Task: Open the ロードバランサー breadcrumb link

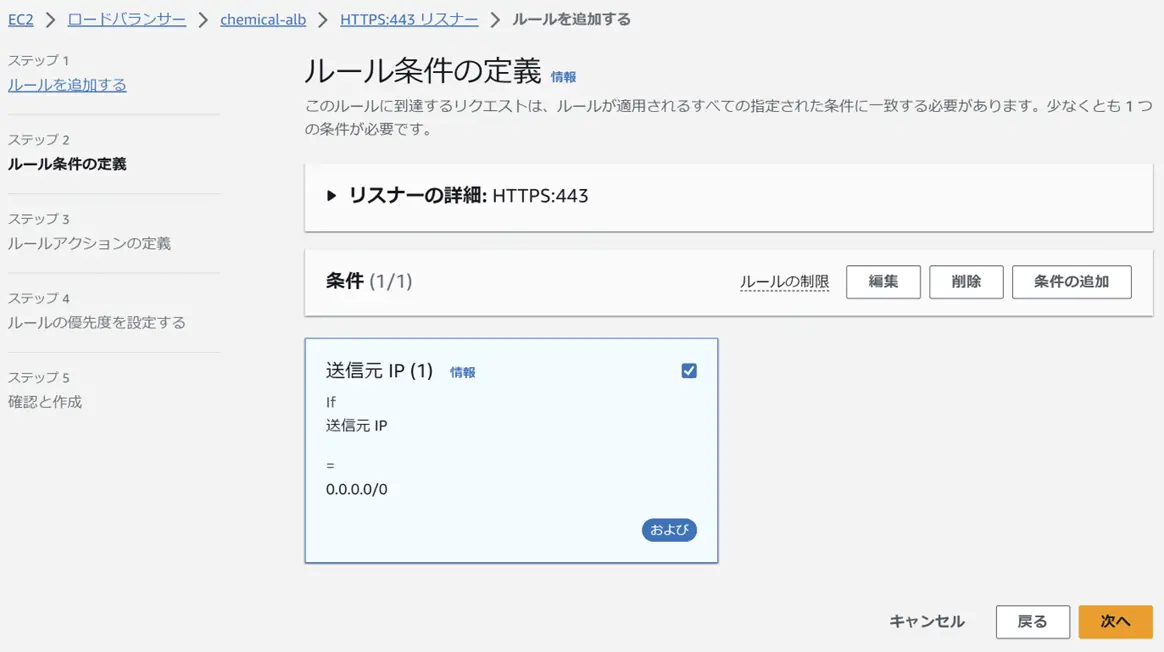Action: 127,19
